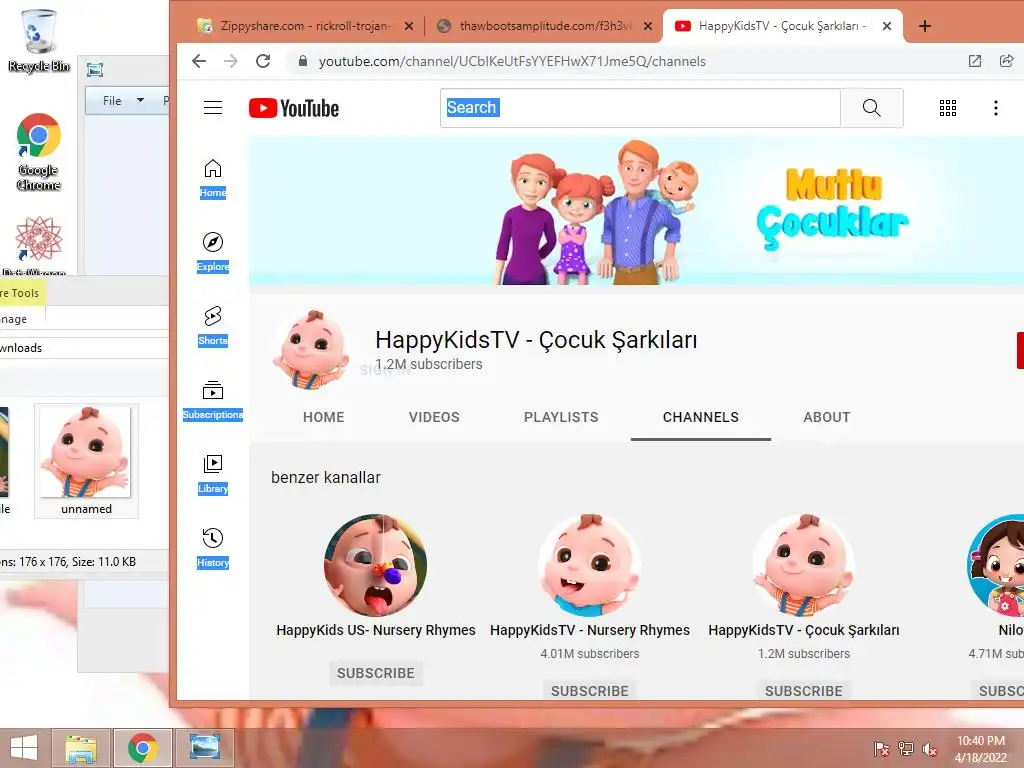
Task: Click the magnifier search button
Action: 872,108
